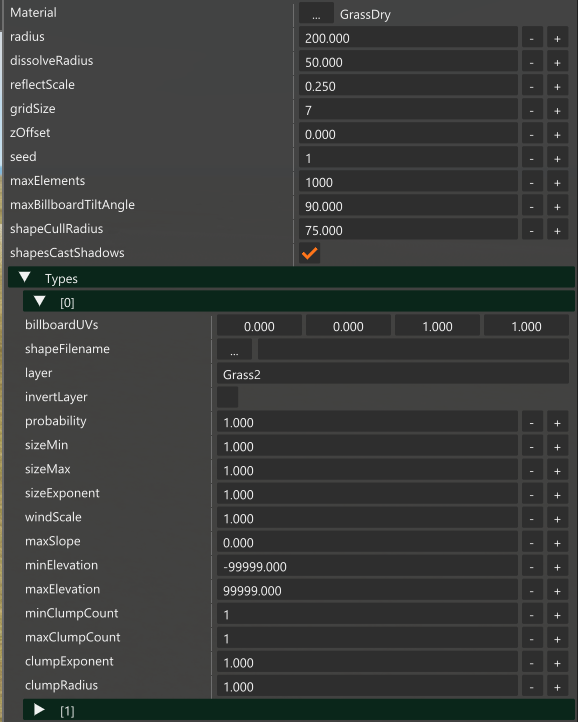Decrease dissolveRadius with minus button
Viewport: 578px width, 722px height.
click(531, 63)
